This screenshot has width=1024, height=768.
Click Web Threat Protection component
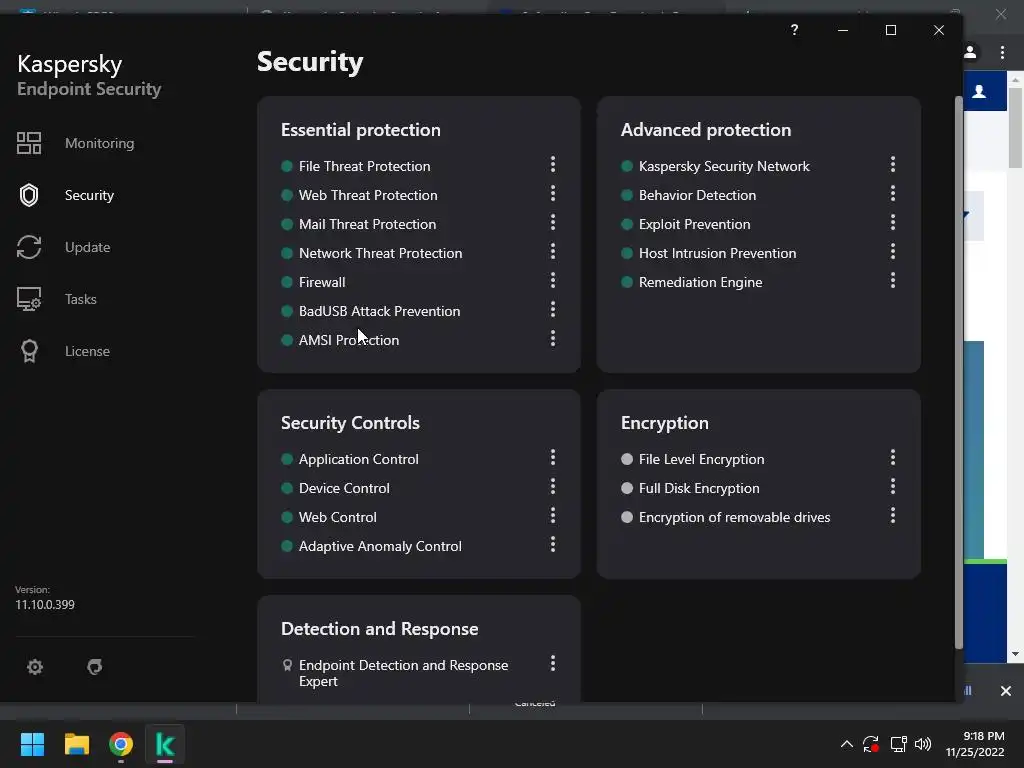coord(368,195)
